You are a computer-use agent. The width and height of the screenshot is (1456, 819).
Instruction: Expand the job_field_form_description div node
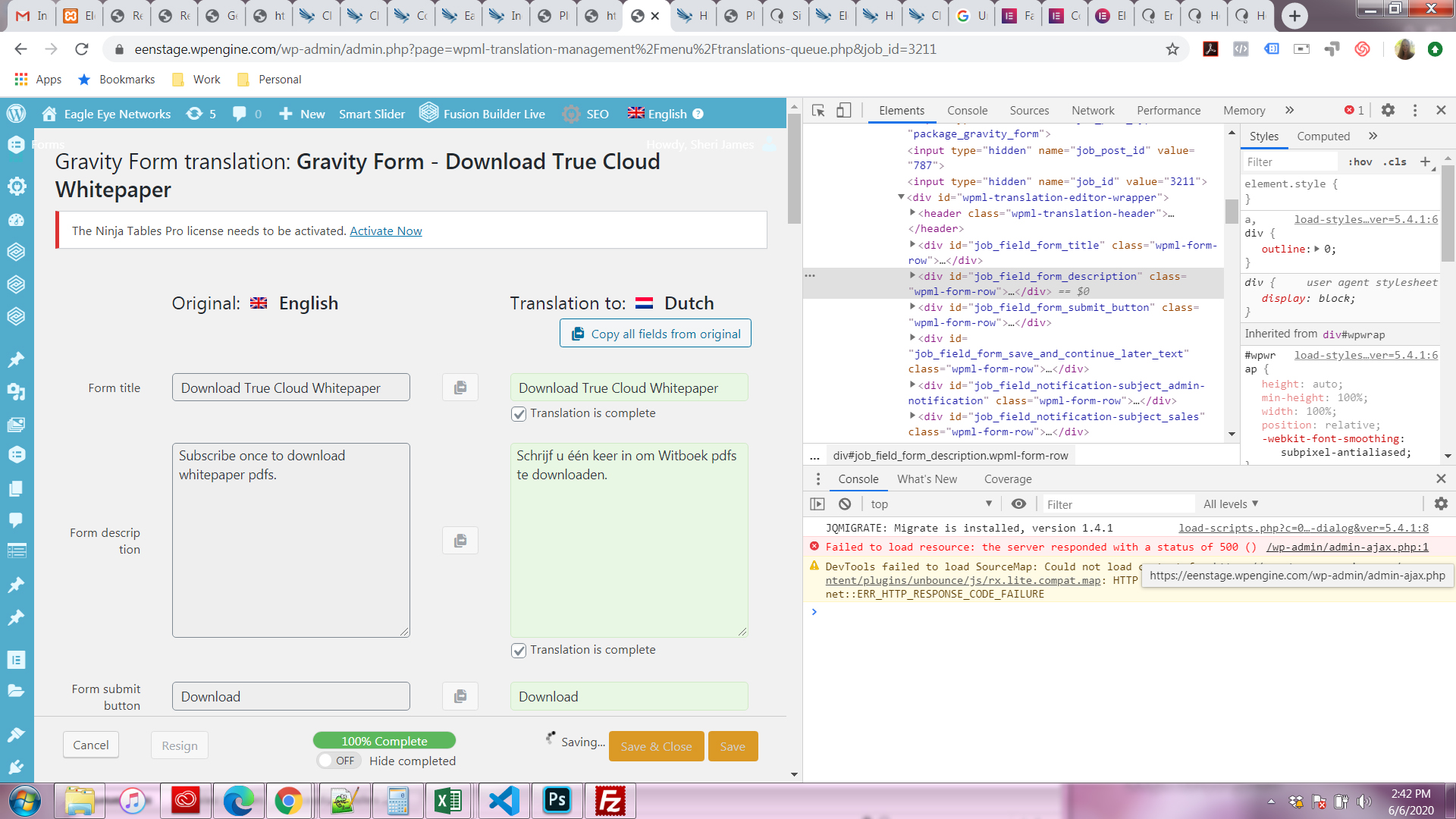[912, 276]
